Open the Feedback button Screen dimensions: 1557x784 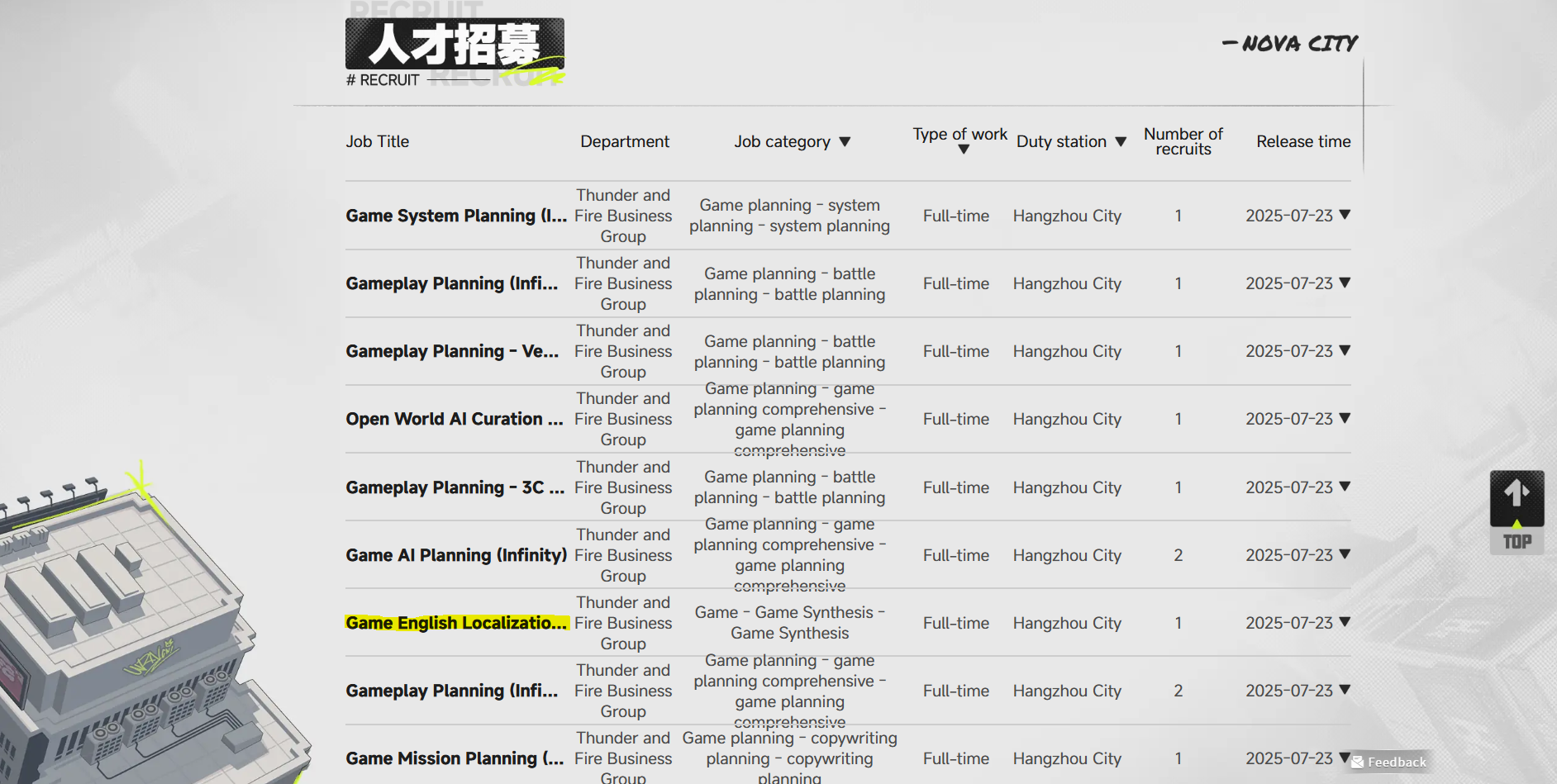[1389, 762]
